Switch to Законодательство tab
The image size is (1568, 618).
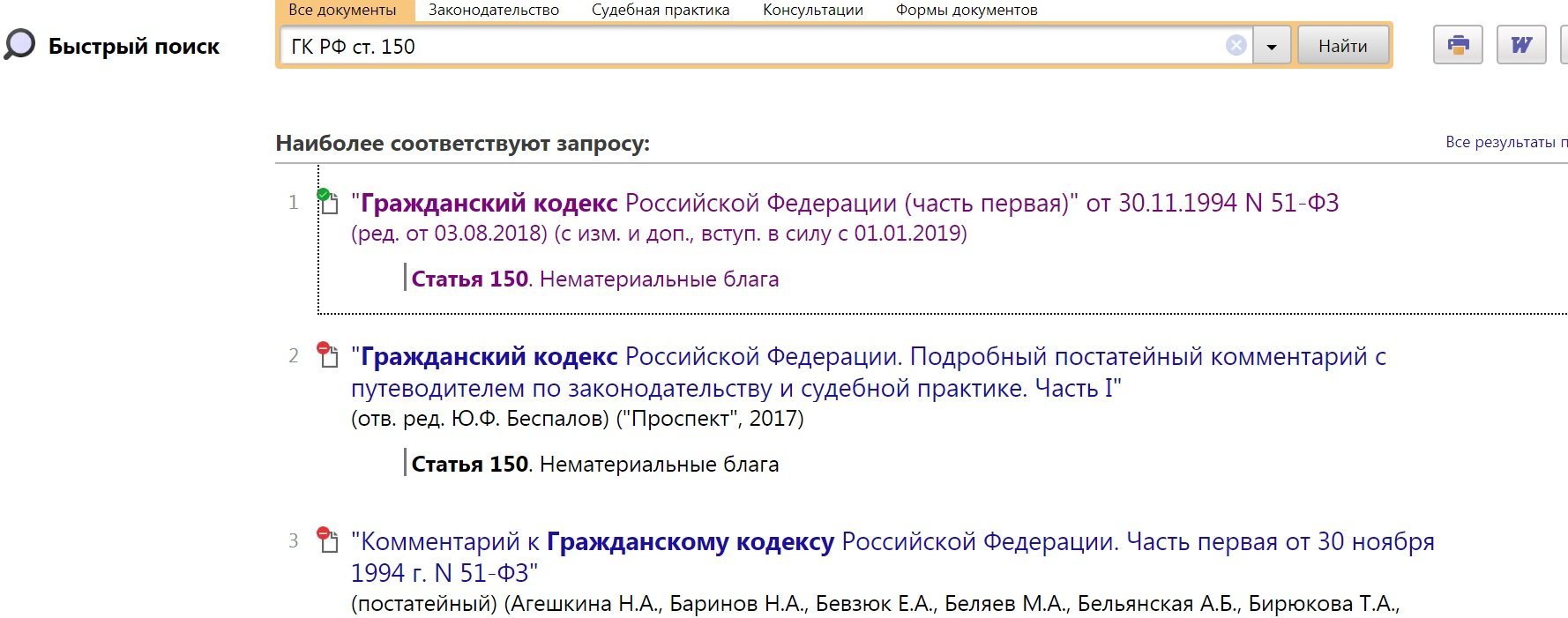pyautogui.click(x=494, y=11)
